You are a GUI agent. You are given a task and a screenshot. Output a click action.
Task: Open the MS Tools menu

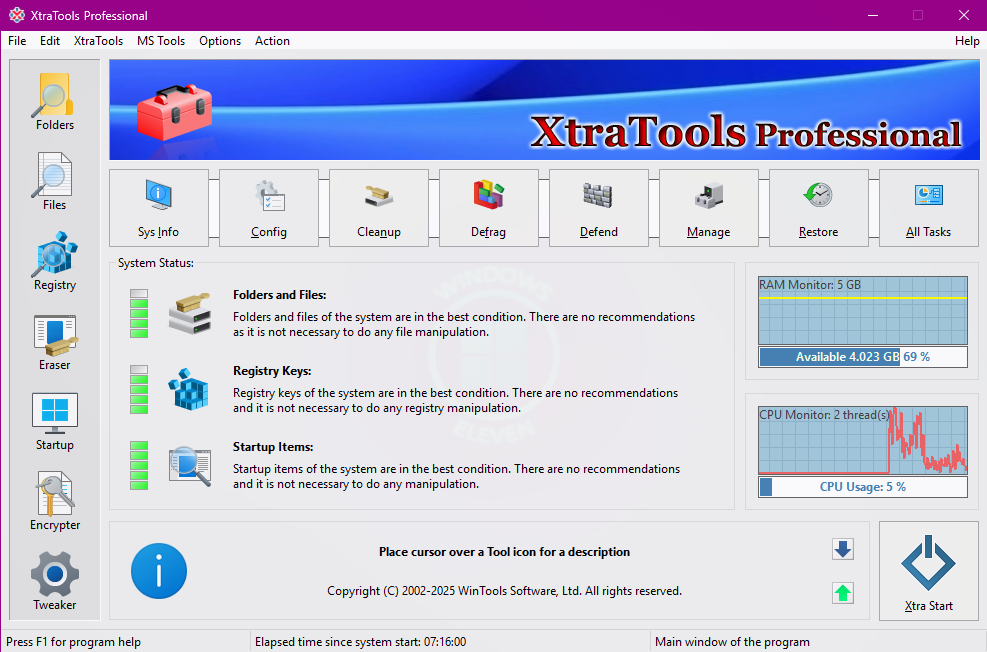click(161, 41)
